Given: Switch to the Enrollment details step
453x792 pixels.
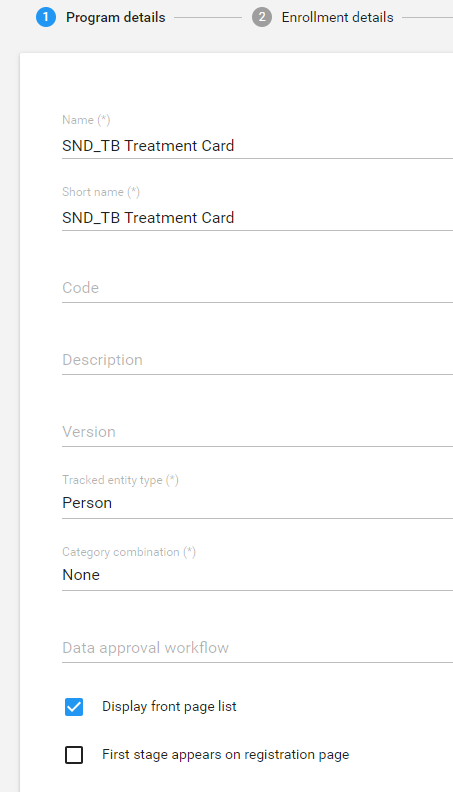Looking at the screenshot, I should click(x=337, y=17).
